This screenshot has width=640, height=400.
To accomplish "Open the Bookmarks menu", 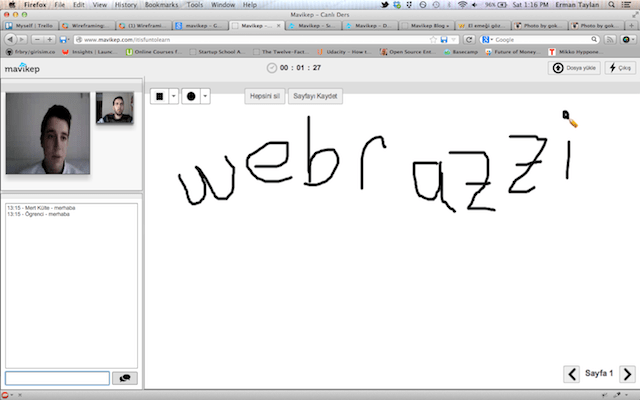I will coord(159,5).
